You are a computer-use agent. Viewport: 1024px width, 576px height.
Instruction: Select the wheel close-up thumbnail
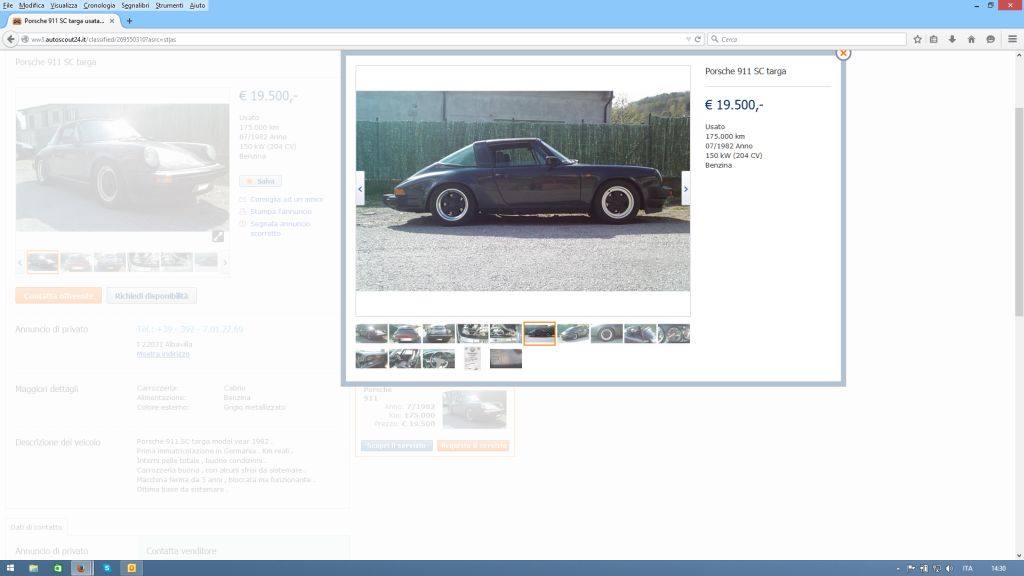point(607,334)
